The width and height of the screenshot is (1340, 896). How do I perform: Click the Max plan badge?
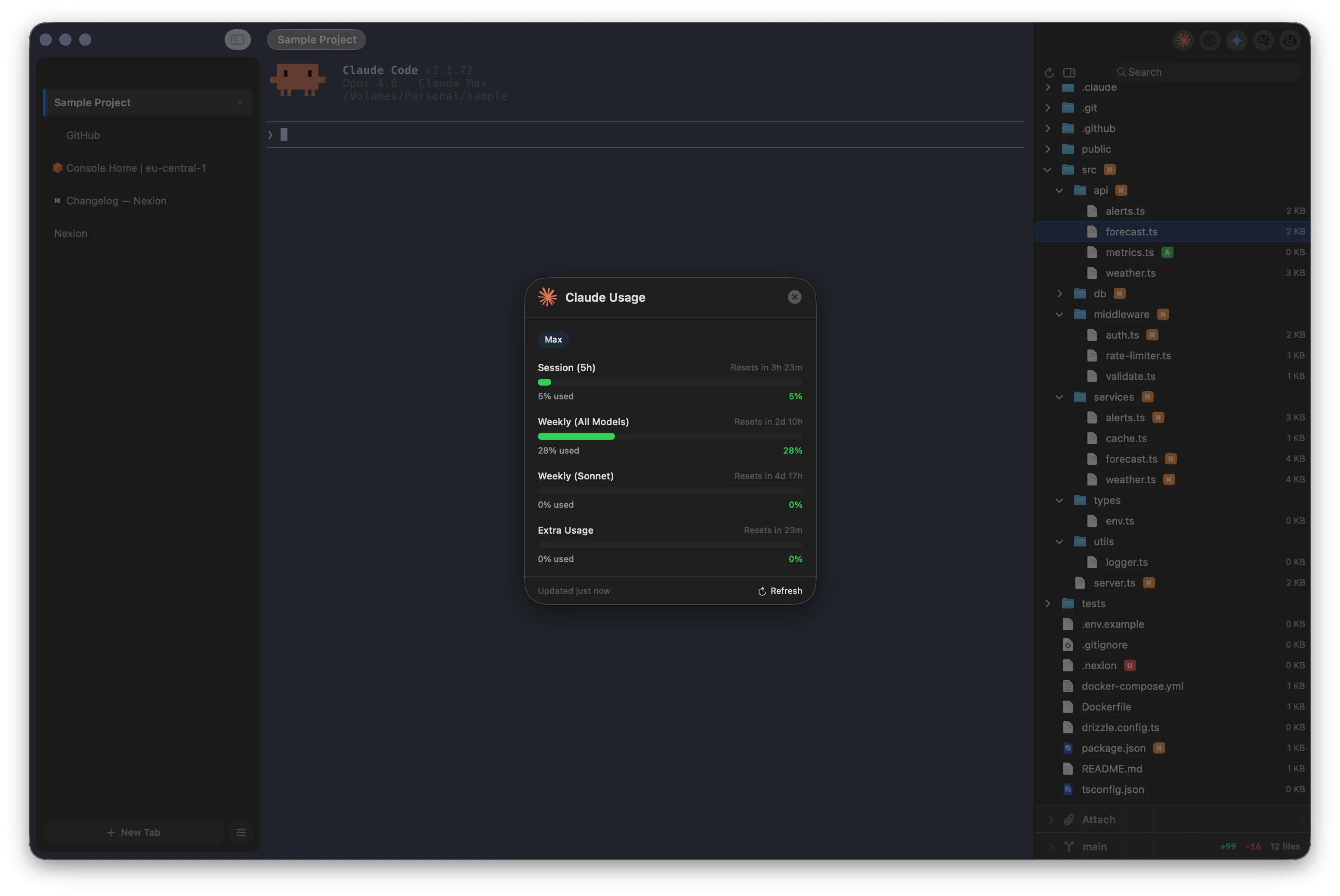point(553,340)
